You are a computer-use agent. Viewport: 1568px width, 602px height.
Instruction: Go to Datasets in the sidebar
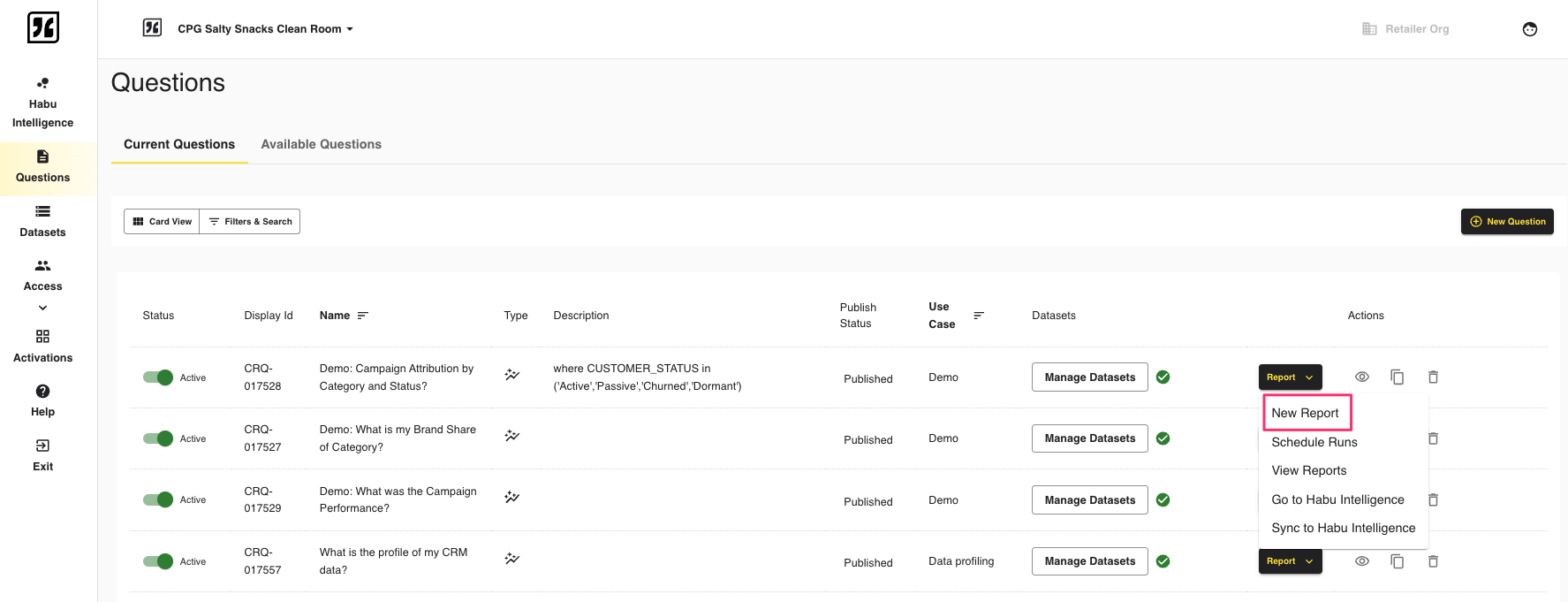(x=42, y=221)
